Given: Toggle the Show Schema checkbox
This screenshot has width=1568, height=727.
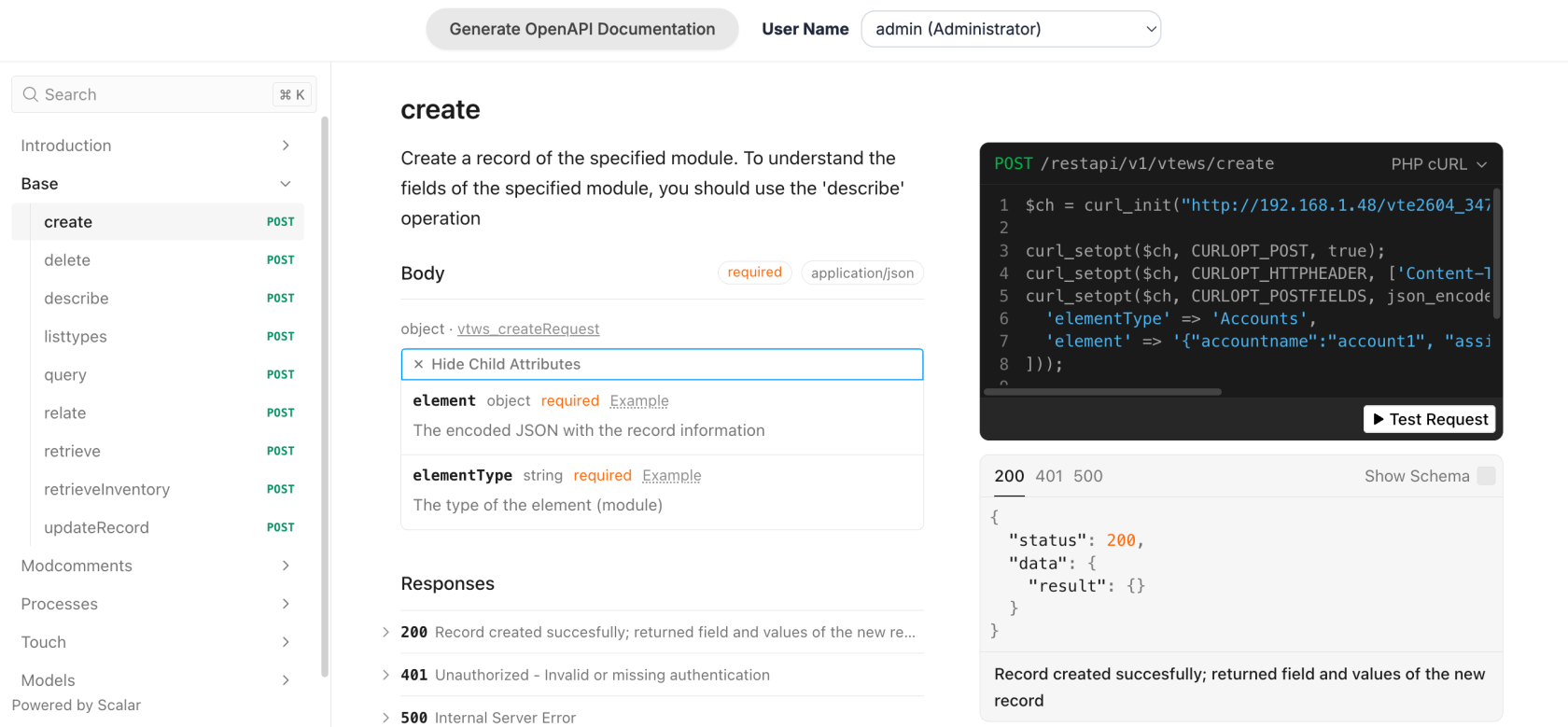Looking at the screenshot, I should pyautogui.click(x=1486, y=476).
